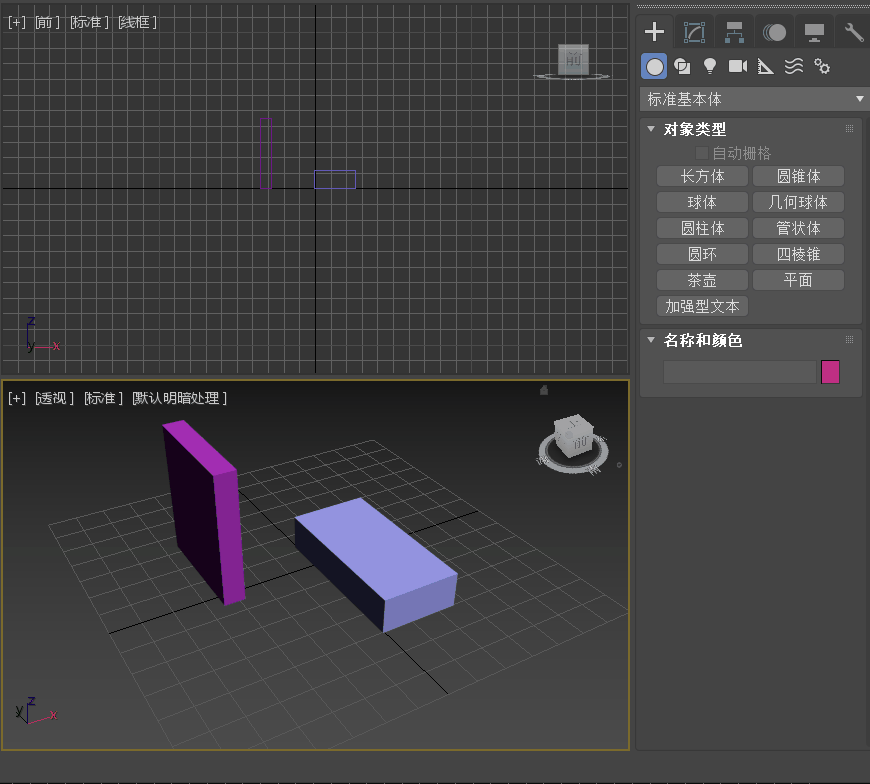Viewport: 870px width, 784px height.
Task: Open the Create command panel tab
Action: (x=655, y=31)
